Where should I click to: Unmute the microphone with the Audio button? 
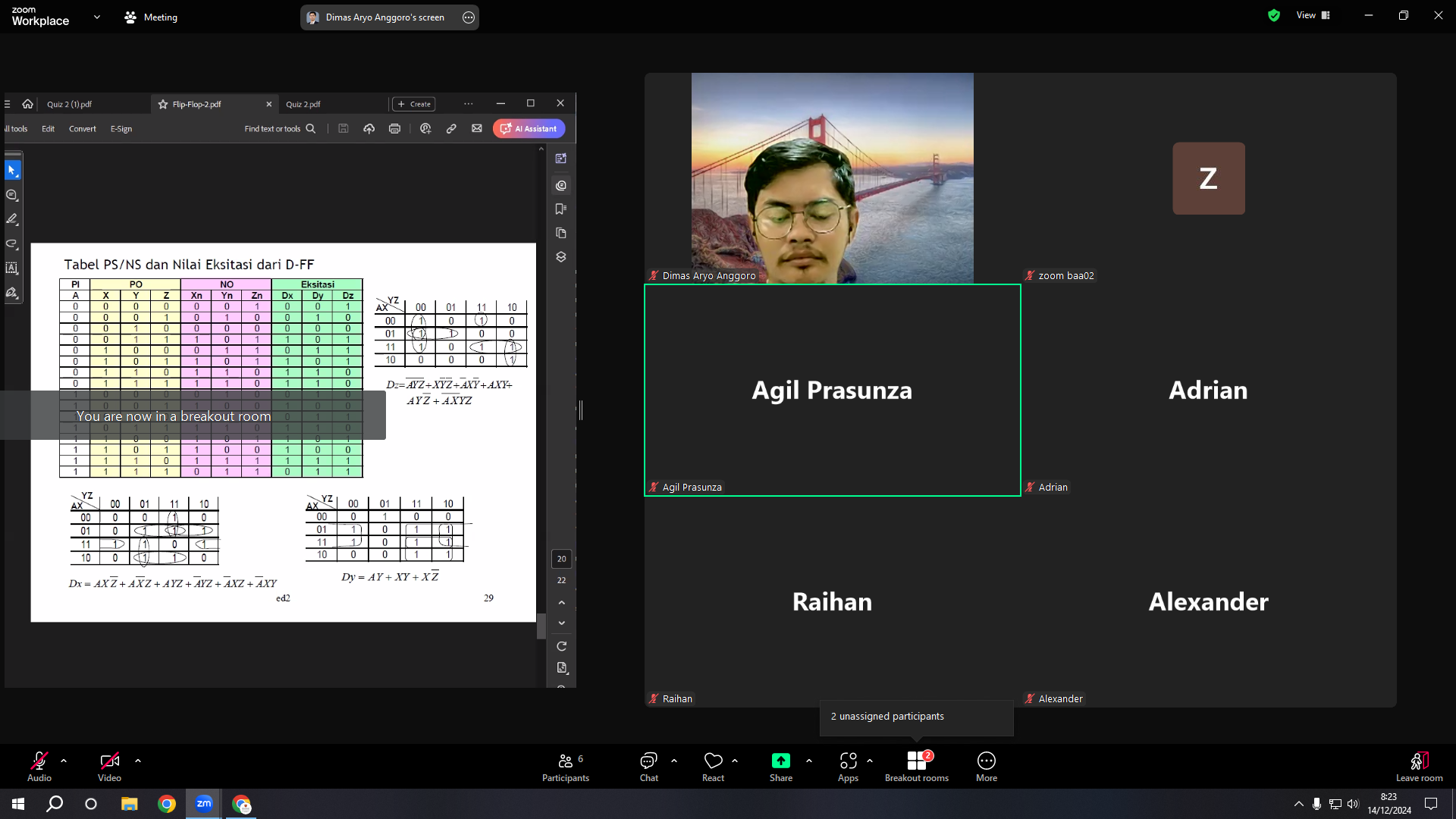click(x=39, y=767)
